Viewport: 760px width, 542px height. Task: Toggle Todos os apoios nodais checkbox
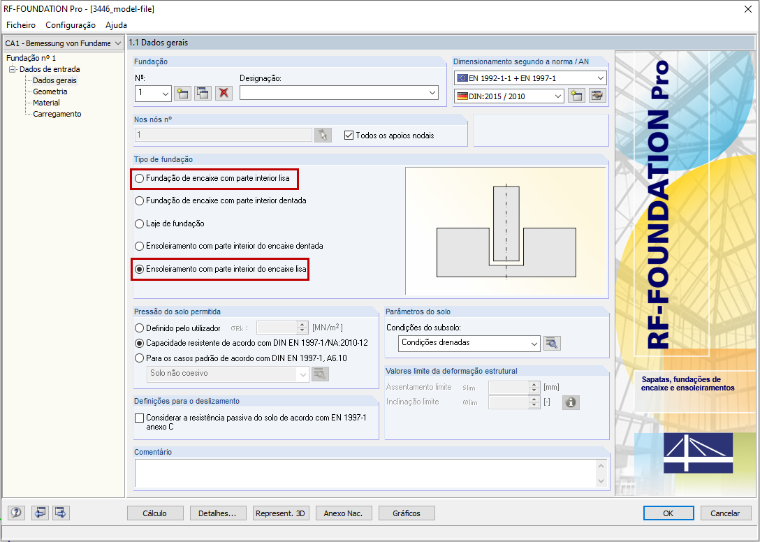point(348,135)
